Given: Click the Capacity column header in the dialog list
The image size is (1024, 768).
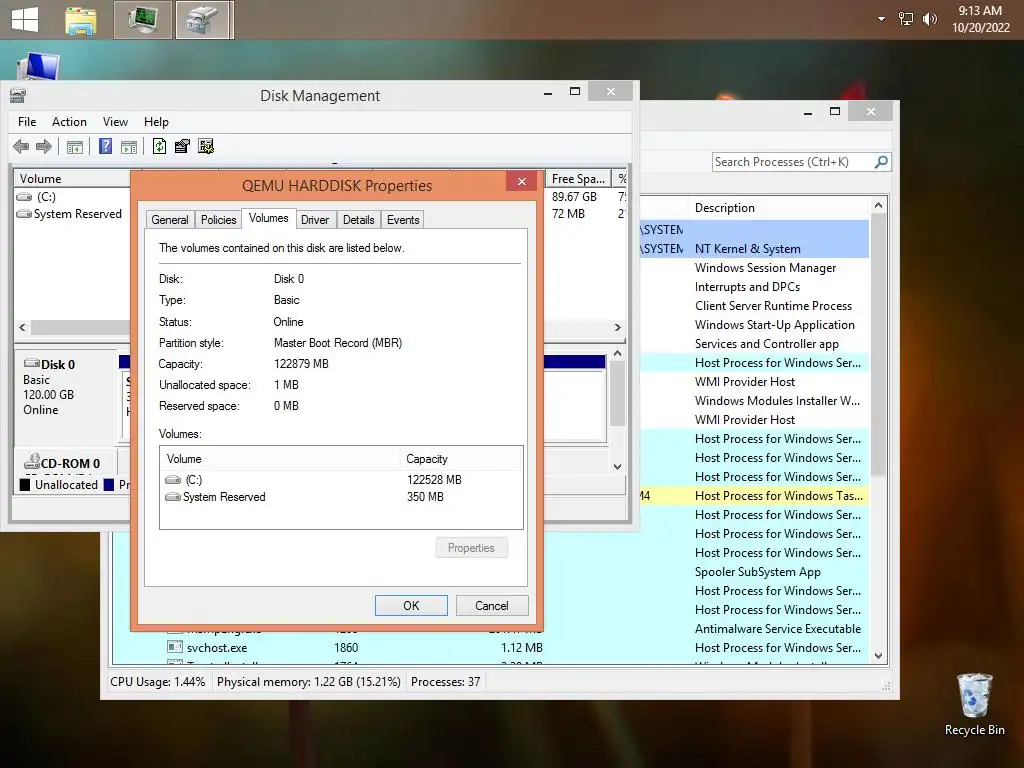Looking at the screenshot, I should click(x=461, y=458).
